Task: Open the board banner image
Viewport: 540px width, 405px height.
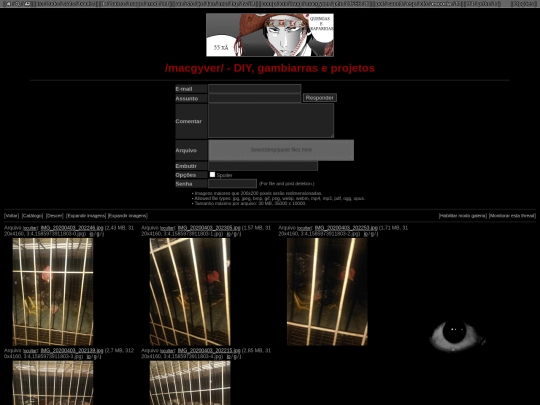Action: coord(270,35)
